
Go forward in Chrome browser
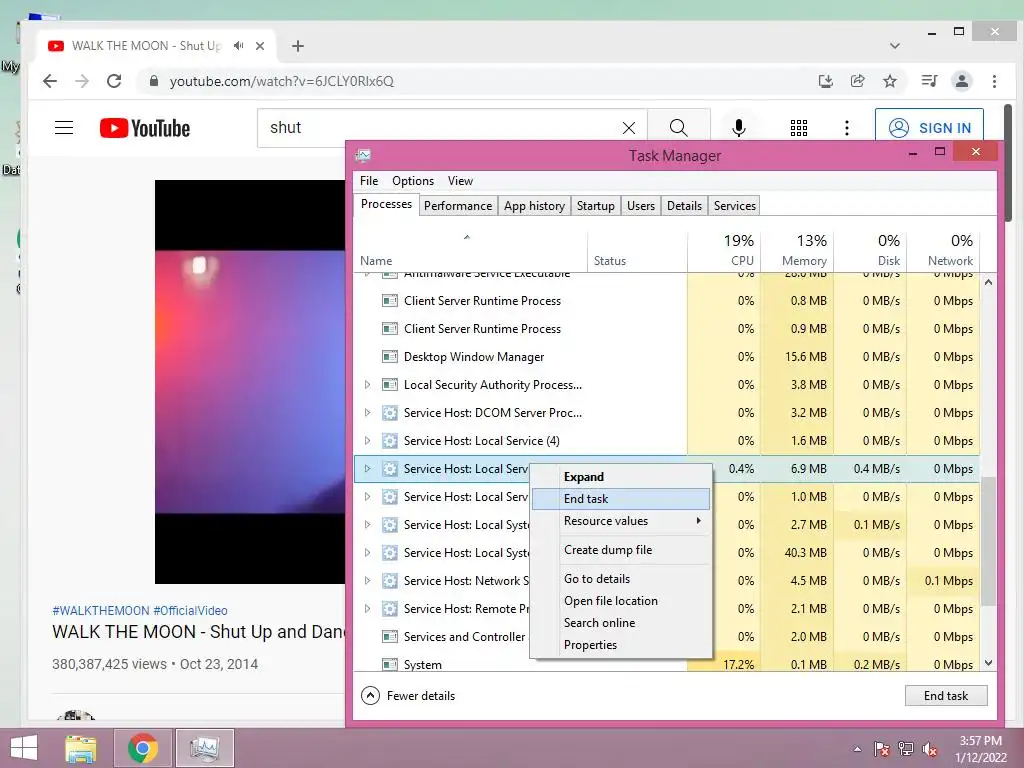pos(82,81)
